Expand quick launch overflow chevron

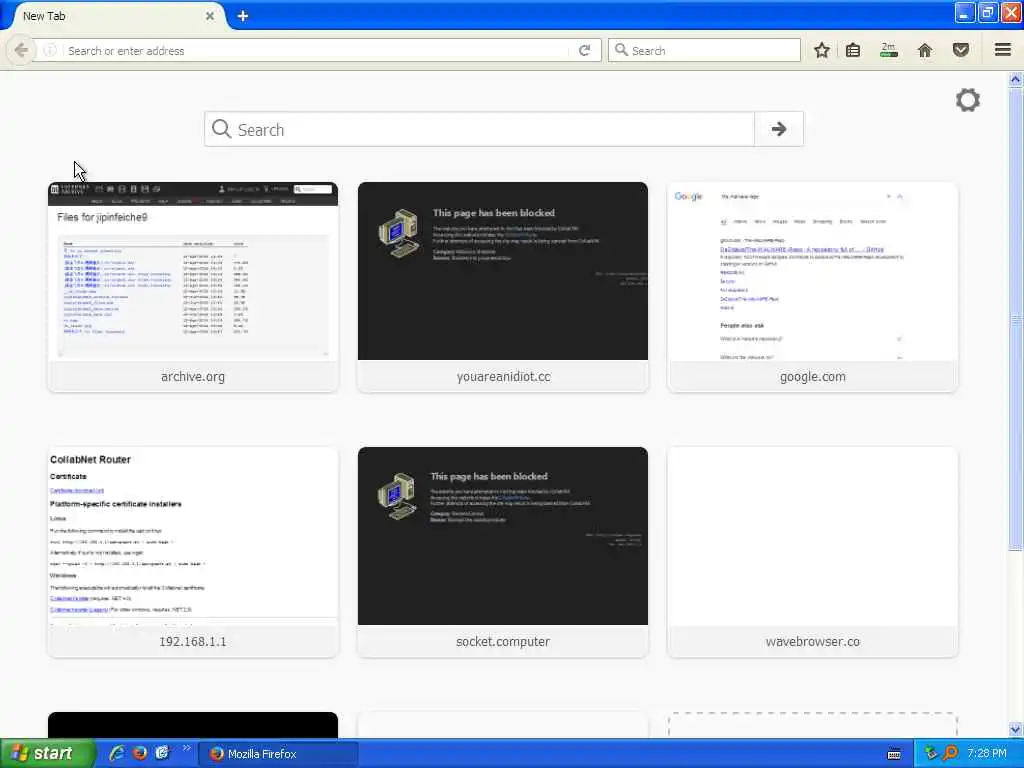point(186,748)
